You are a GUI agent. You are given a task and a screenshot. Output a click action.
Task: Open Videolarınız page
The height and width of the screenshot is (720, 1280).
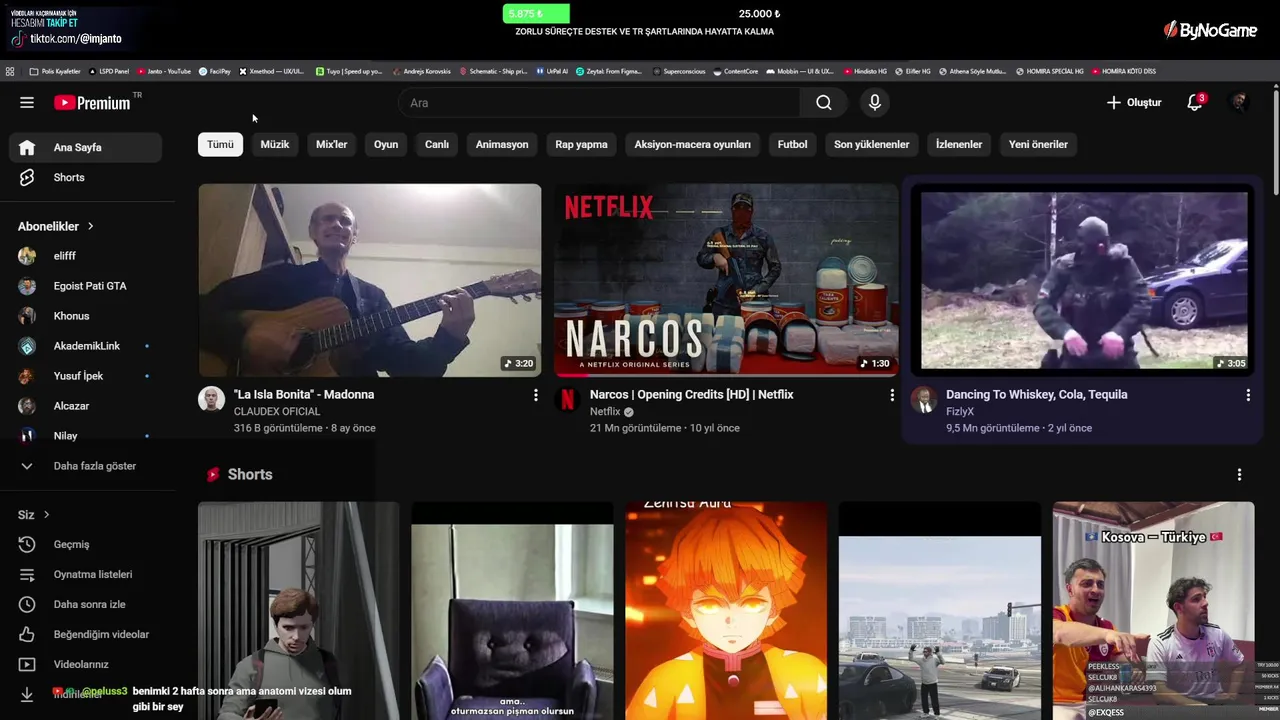pos(86,665)
